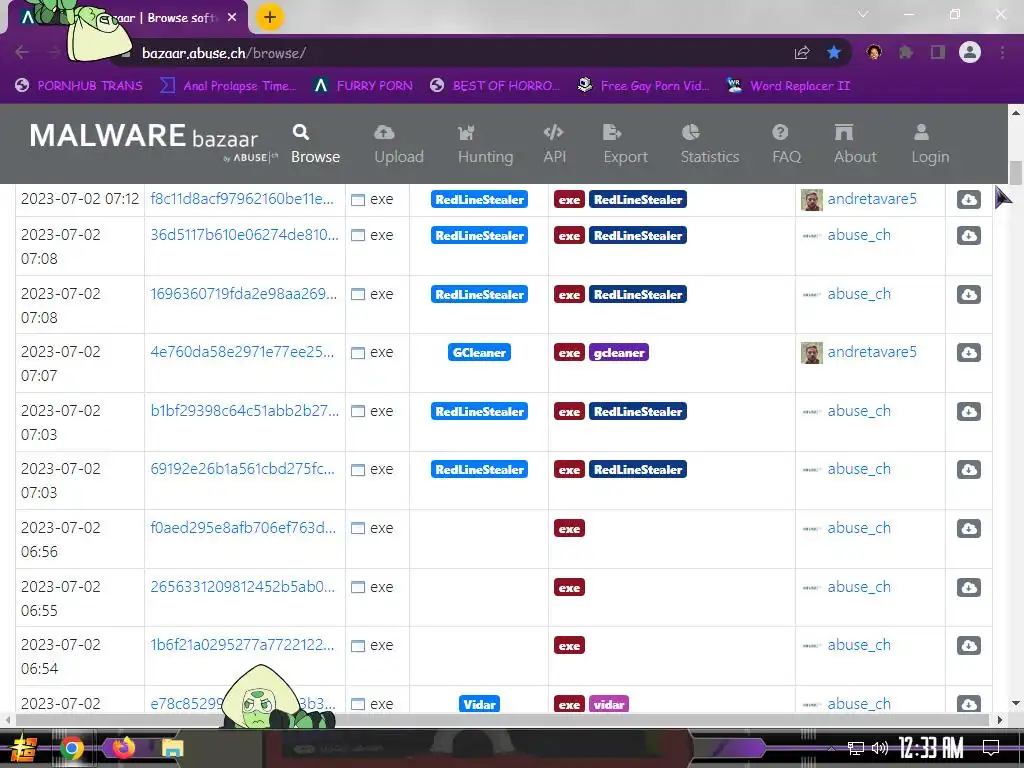Open hash 1b6f21a0295277a7722122 sample
Image resolution: width=1024 pixels, height=768 pixels.
tap(242, 645)
